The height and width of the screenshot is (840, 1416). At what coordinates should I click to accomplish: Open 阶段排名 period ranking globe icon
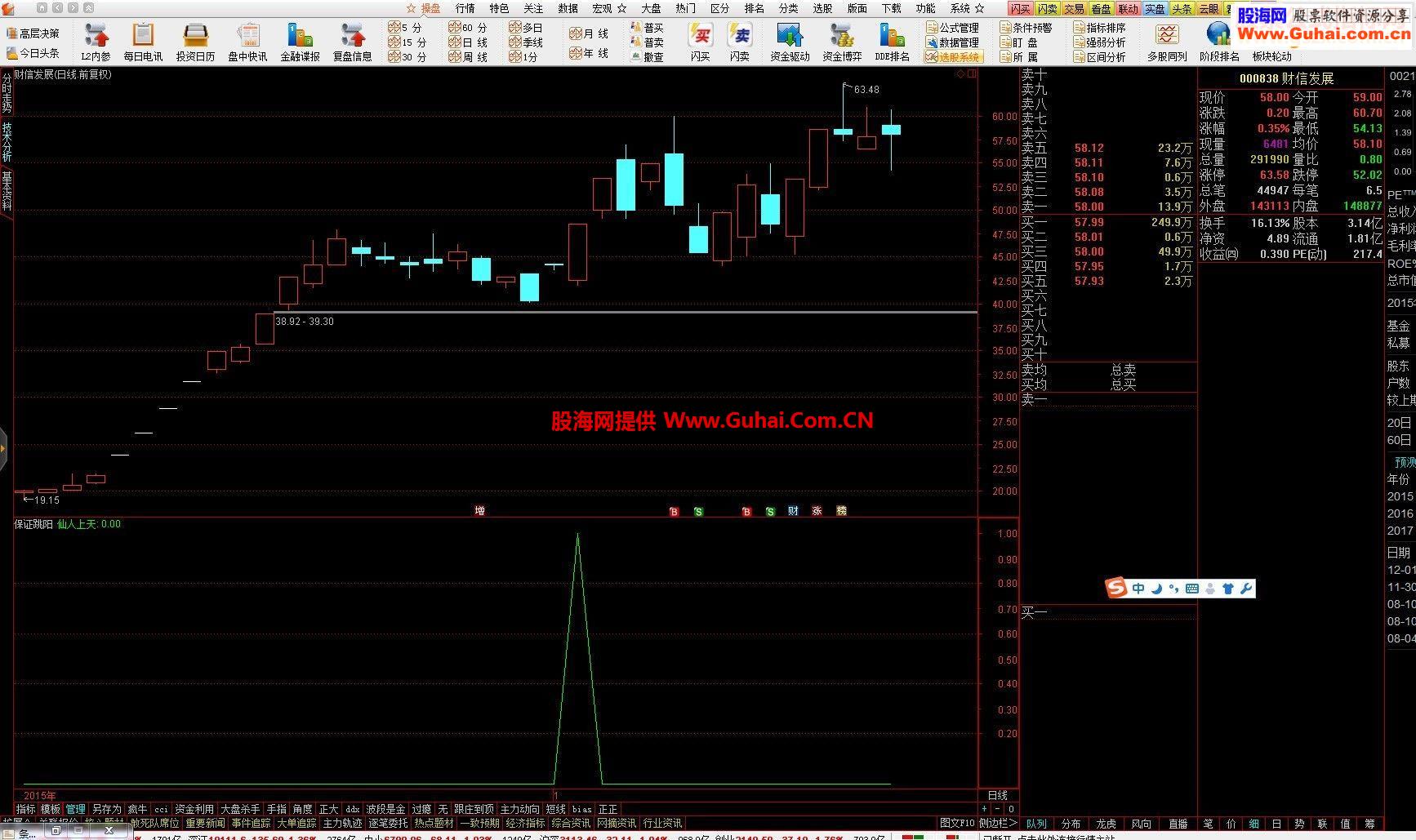point(1219,42)
